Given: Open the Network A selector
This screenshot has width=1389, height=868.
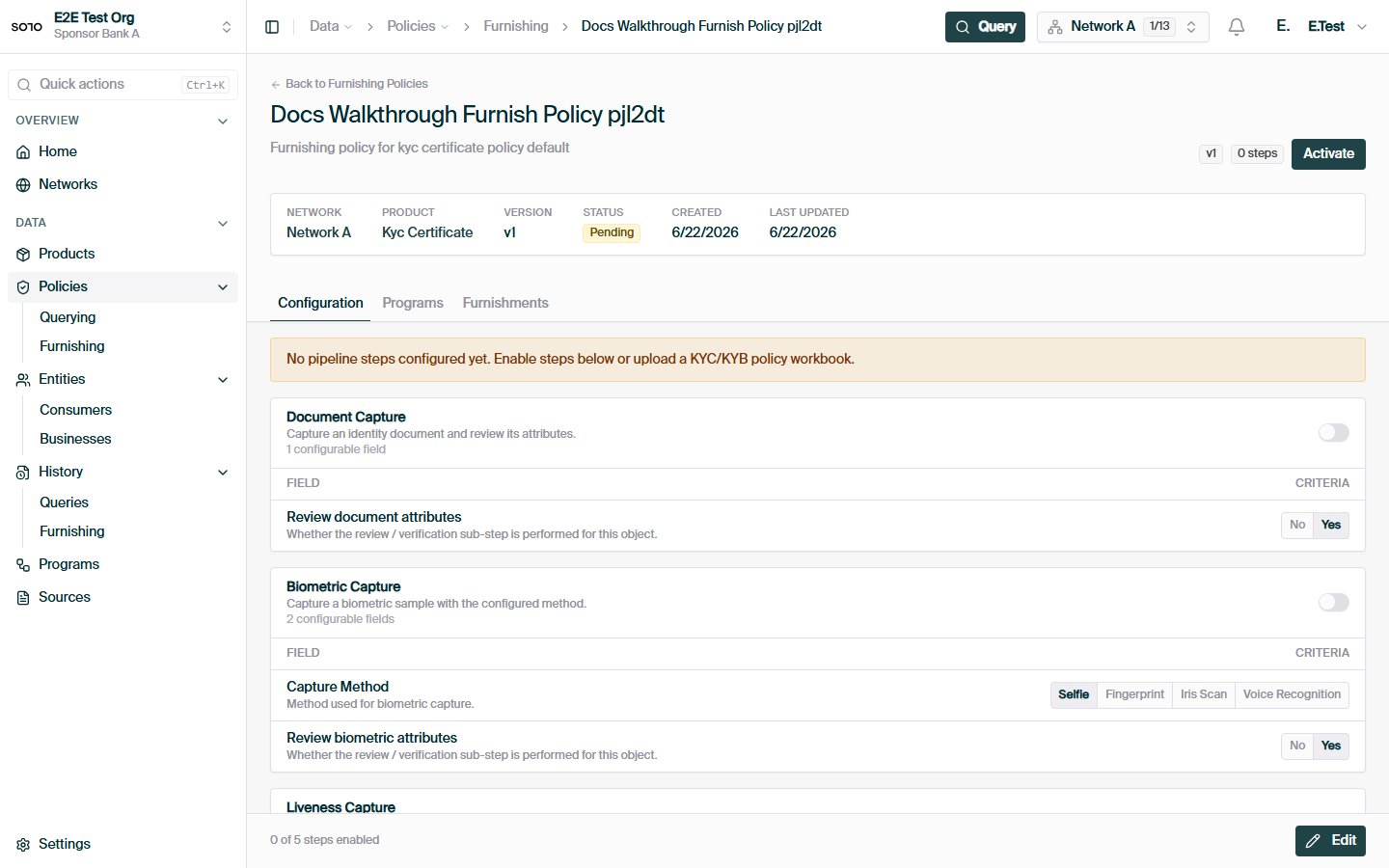Looking at the screenshot, I should pyautogui.click(x=1123, y=27).
